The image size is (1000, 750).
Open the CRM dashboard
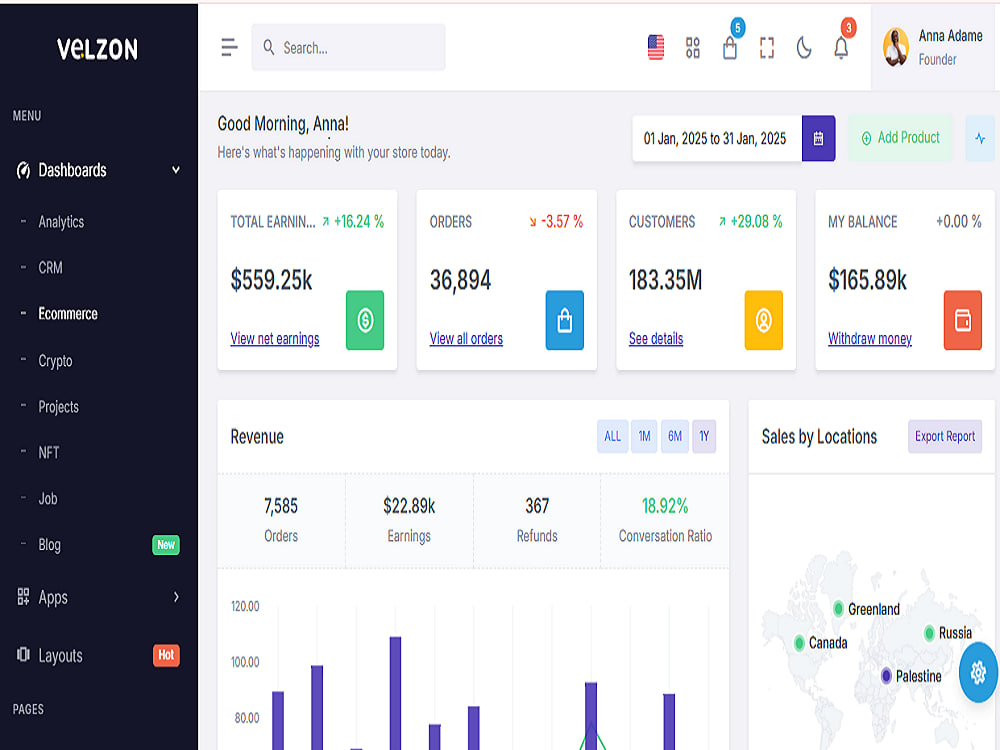tap(50, 268)
